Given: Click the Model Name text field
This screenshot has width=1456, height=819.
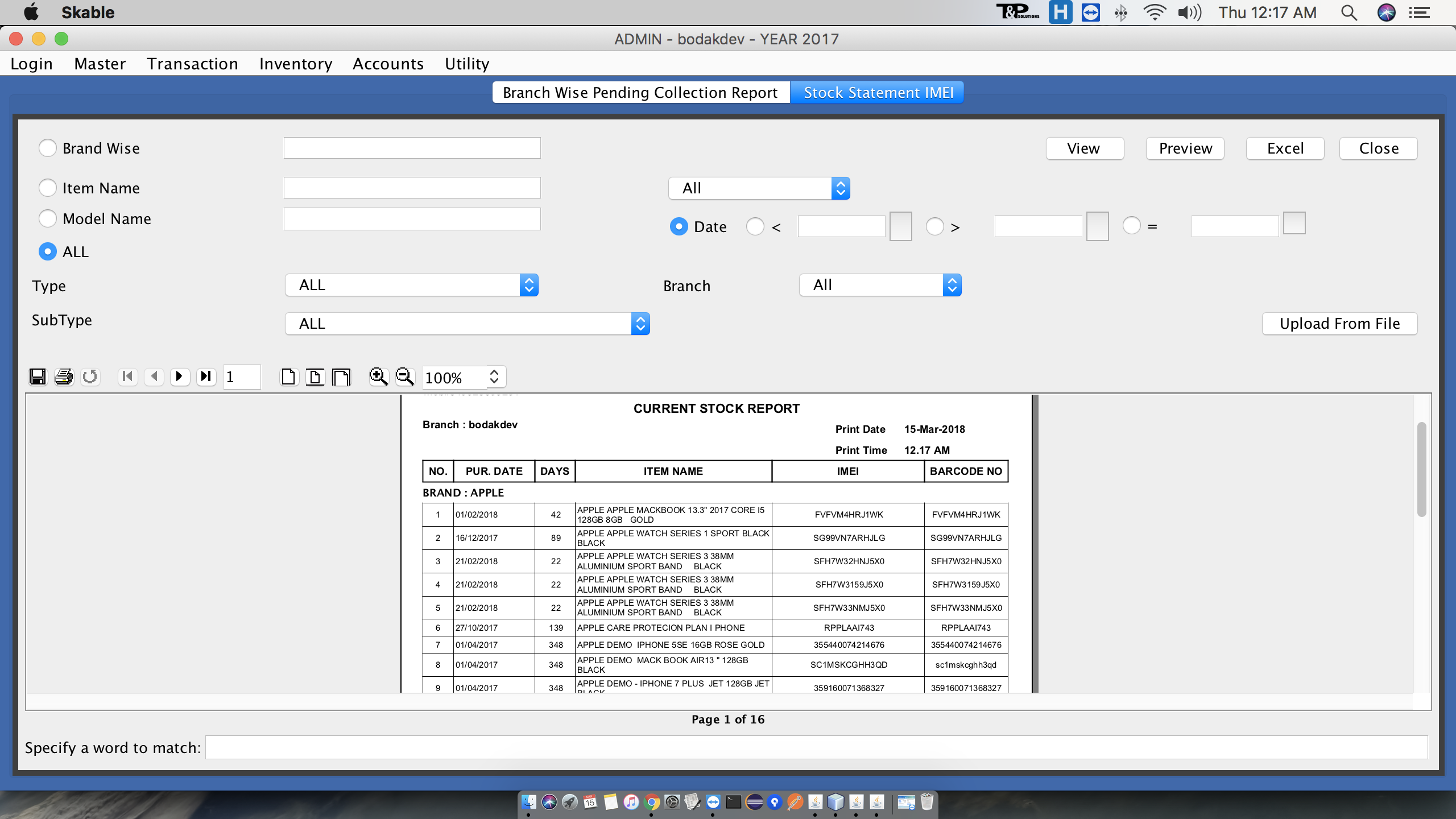Looking at the screenshot, I should (x=412, y=219).
